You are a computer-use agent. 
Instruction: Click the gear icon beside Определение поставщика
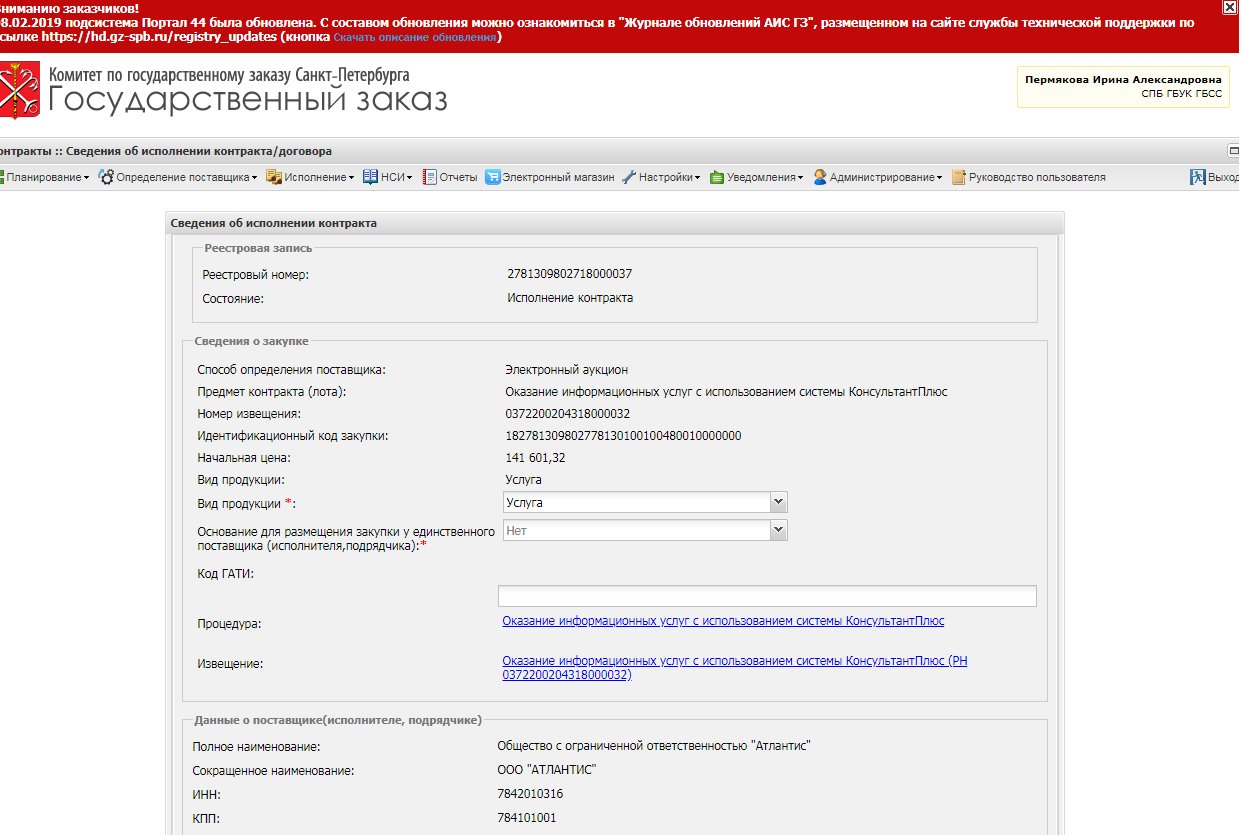tap(106, 178)
